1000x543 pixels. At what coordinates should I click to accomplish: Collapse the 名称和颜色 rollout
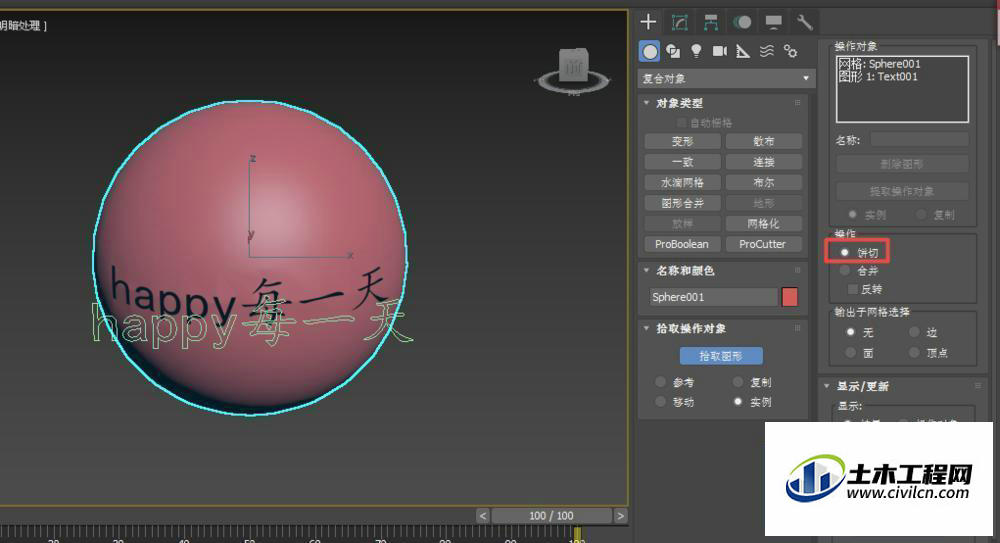click(646, 271)
